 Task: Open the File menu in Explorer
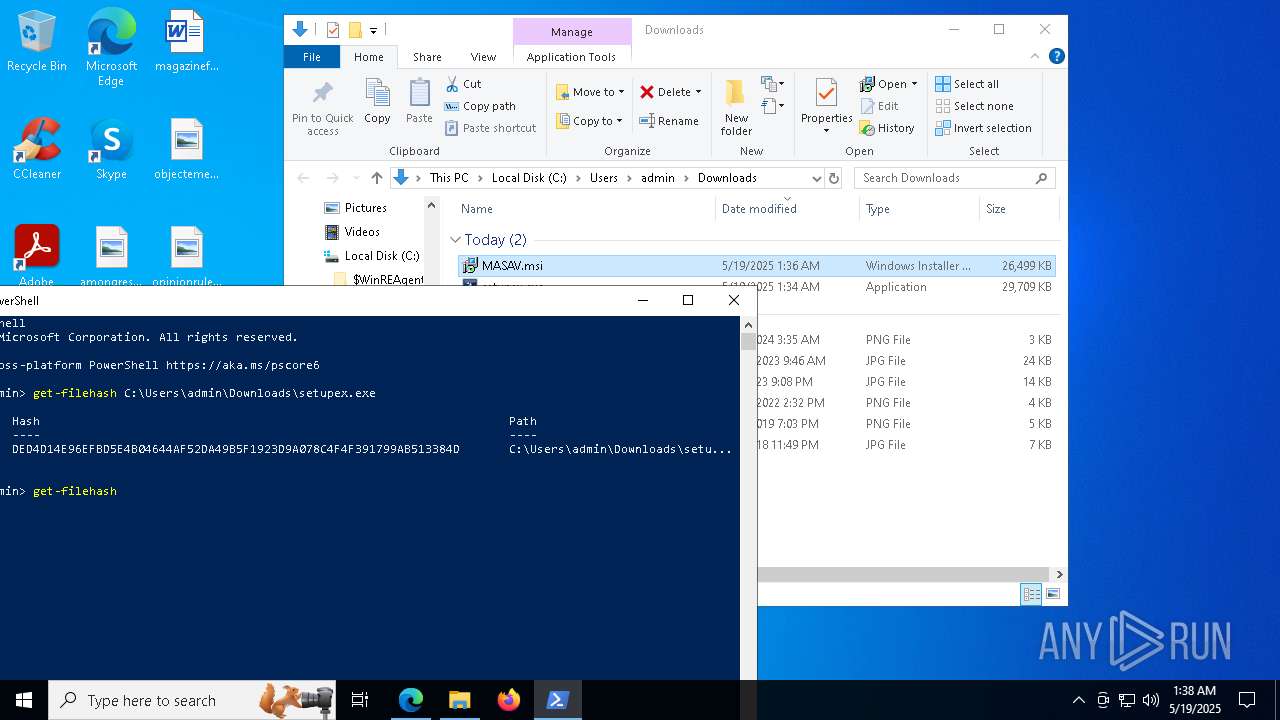[x=312, y=57]
